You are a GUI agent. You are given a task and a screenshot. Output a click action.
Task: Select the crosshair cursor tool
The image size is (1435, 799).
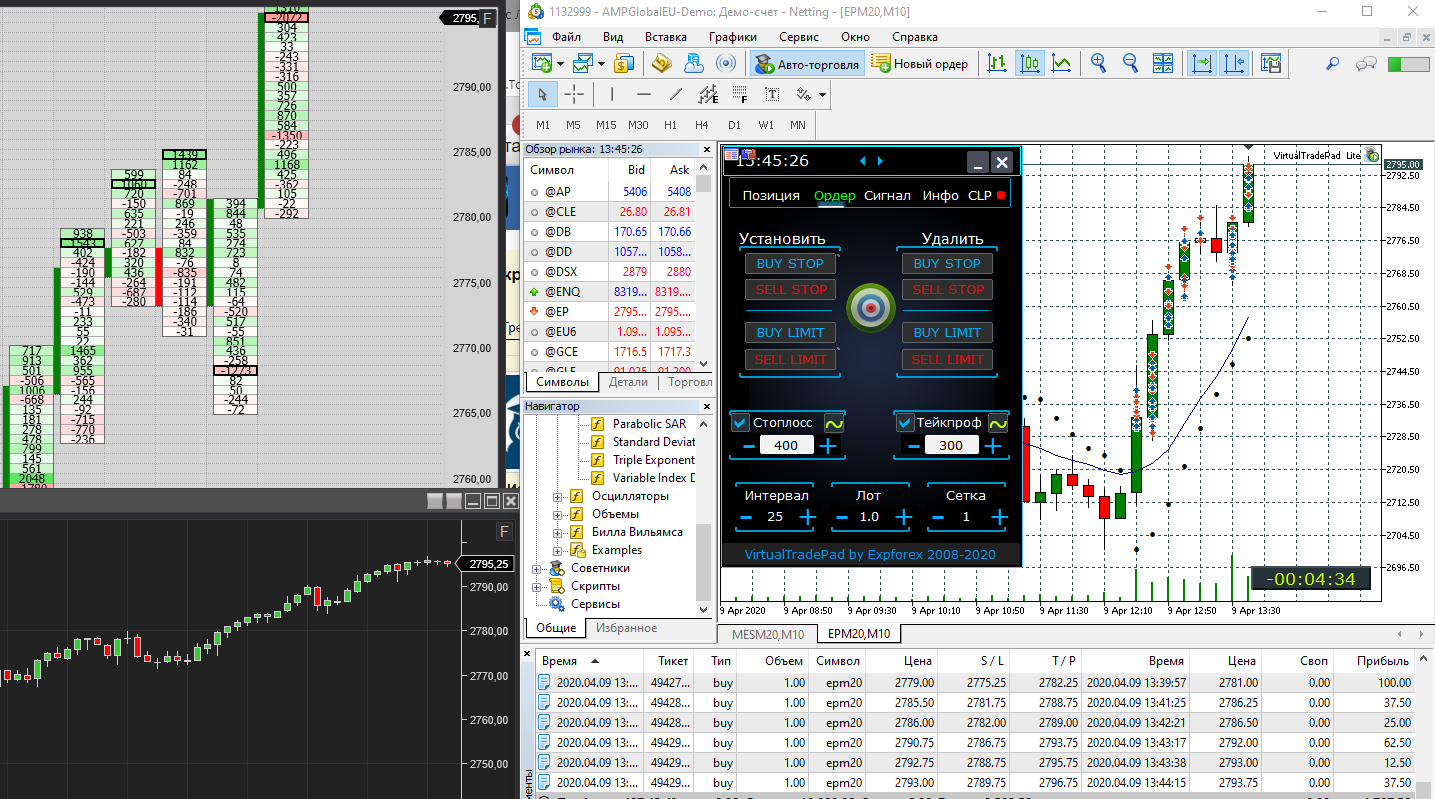pos(574,95)
